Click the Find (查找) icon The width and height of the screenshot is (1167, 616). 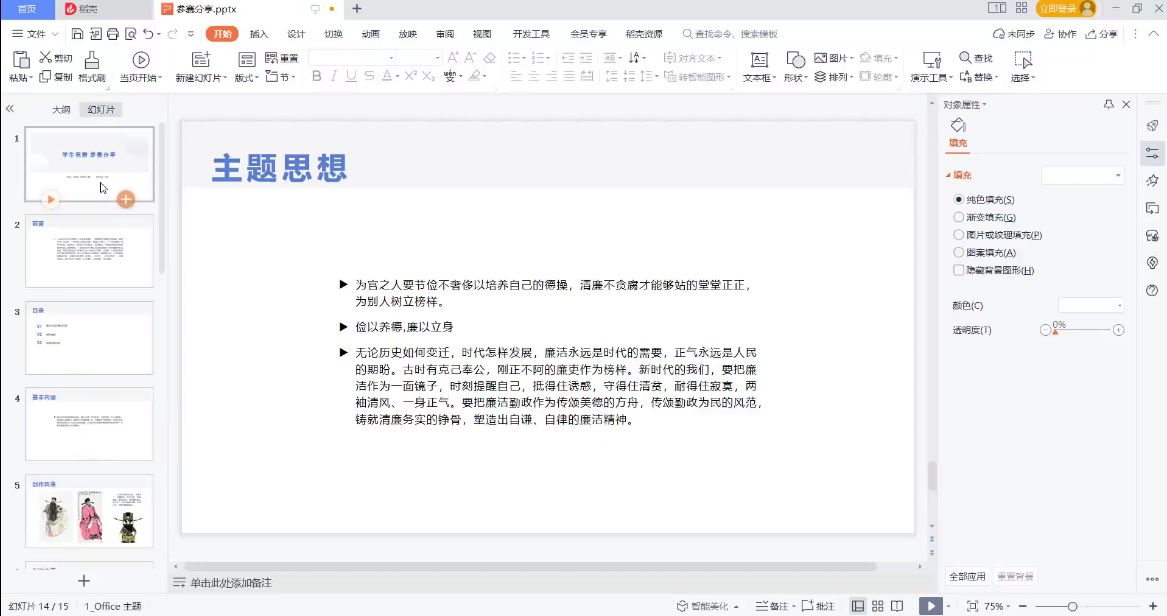975,58
